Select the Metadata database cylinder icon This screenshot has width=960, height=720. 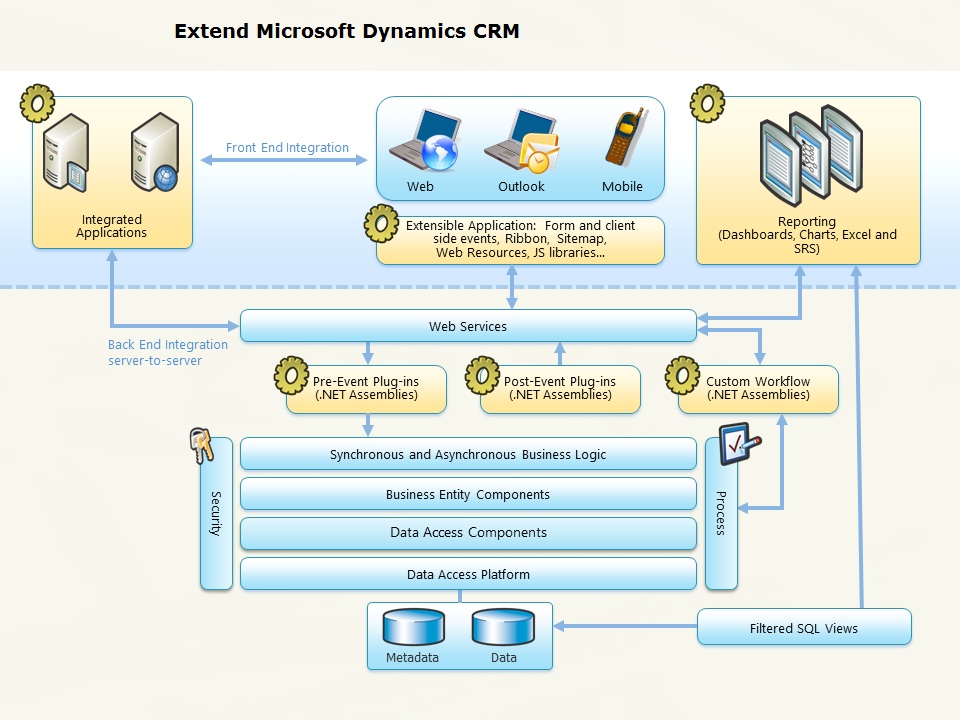pyautogui.click(x=412, y=627)
